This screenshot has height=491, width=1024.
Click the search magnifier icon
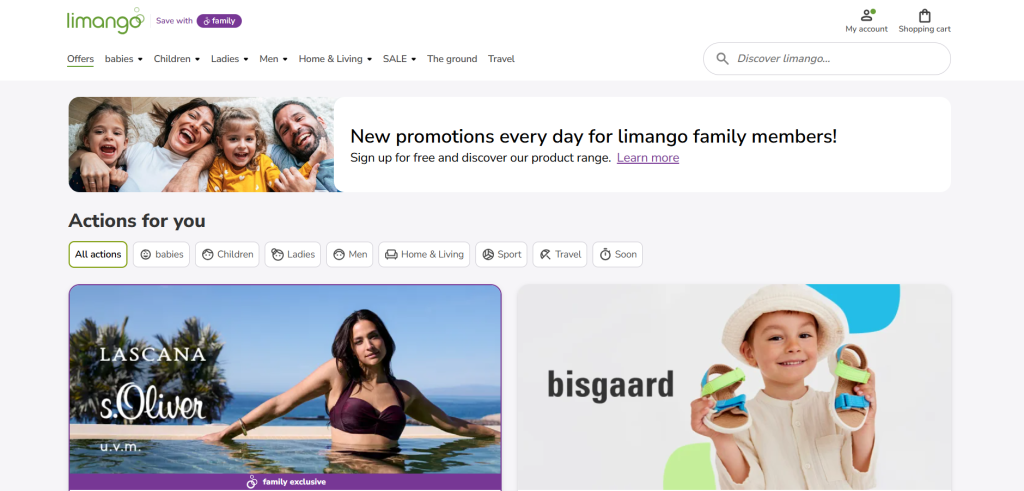(x=722, y=59)
